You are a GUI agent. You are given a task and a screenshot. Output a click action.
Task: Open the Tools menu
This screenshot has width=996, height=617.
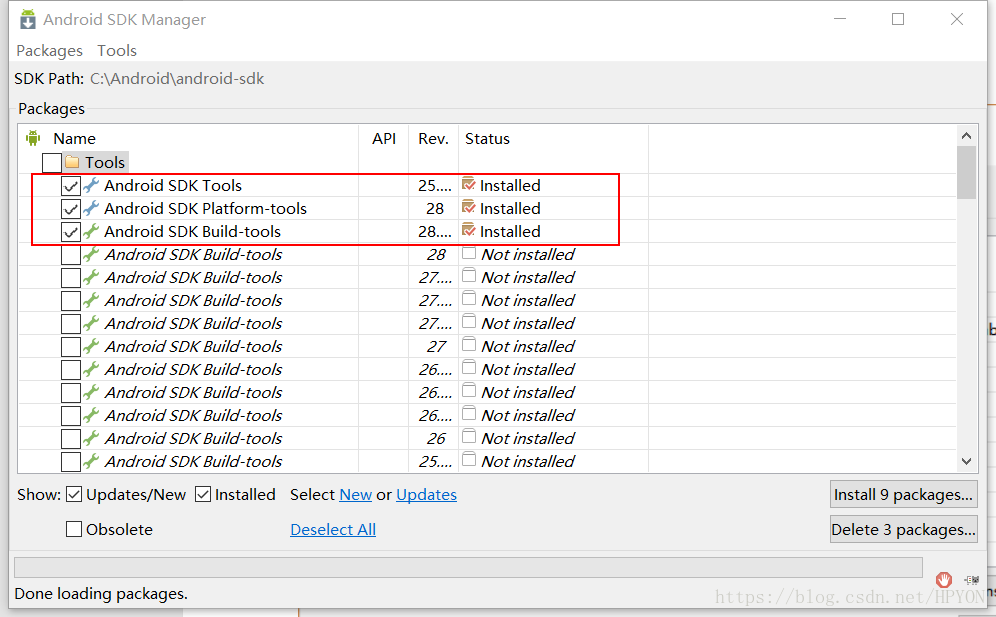tap(117, 50)
